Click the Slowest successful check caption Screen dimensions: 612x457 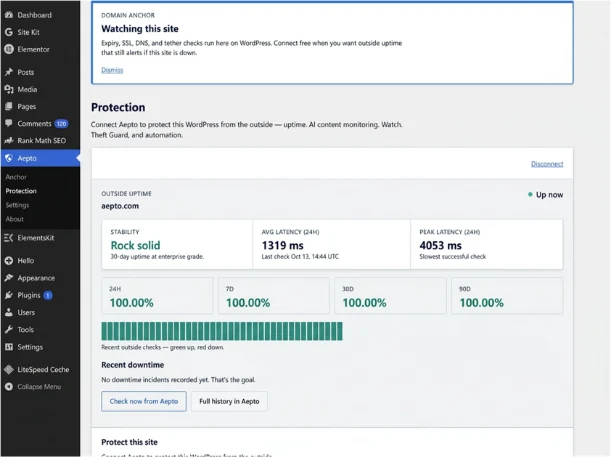(452, 256)
